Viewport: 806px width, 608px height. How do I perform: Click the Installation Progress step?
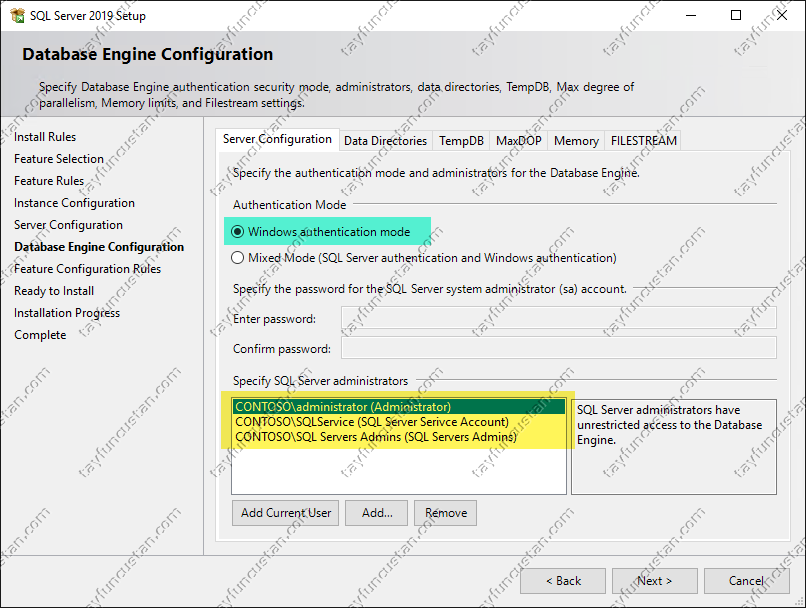(67, 313)
